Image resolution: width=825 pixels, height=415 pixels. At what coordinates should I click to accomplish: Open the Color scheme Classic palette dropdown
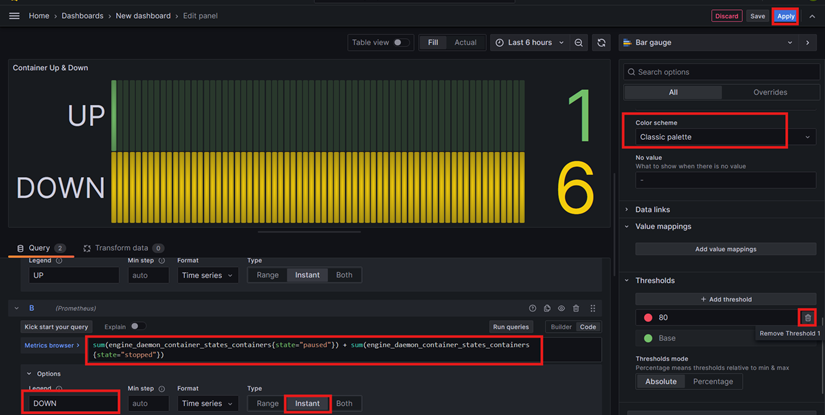(726, 137)
